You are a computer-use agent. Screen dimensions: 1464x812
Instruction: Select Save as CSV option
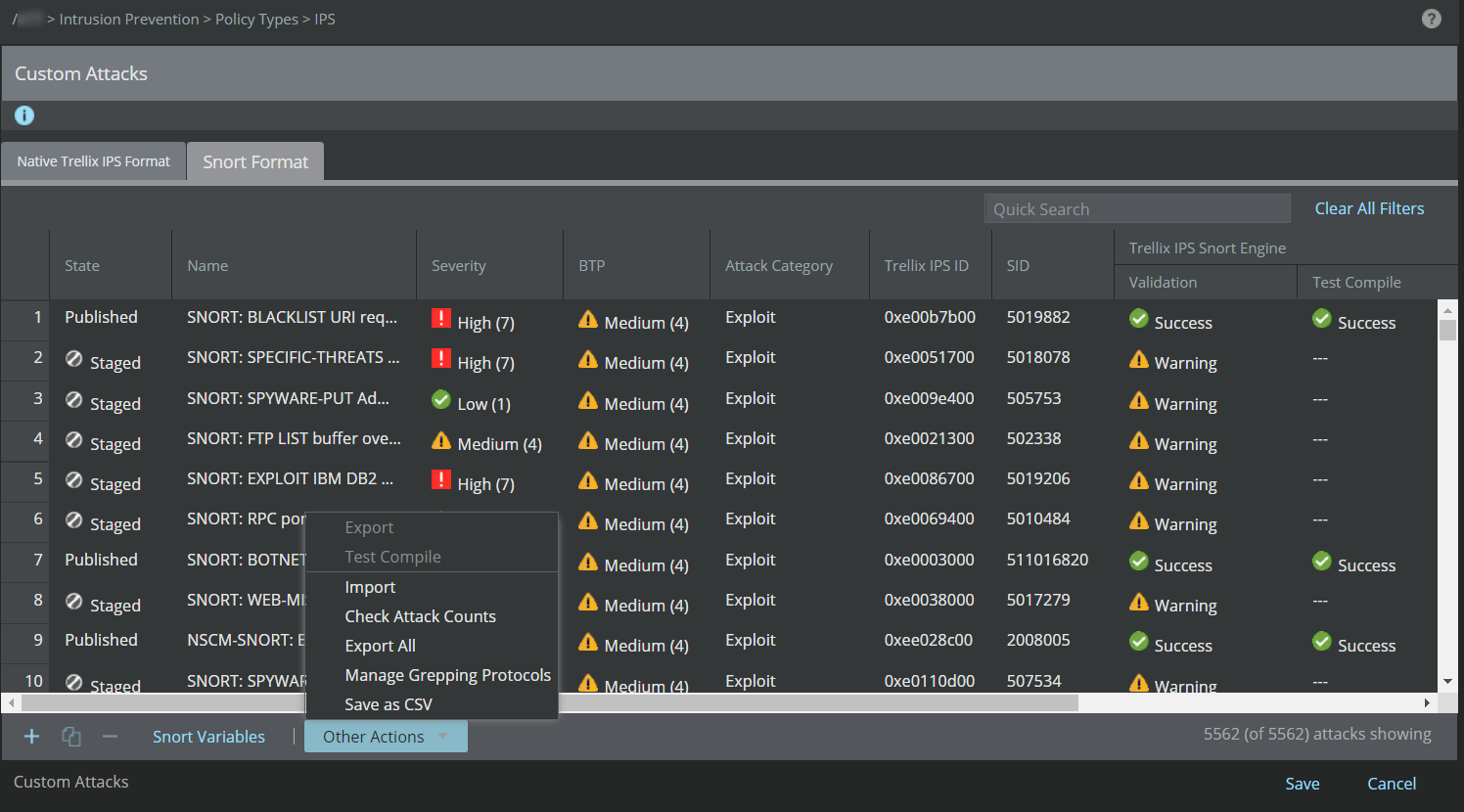(389, 704)
